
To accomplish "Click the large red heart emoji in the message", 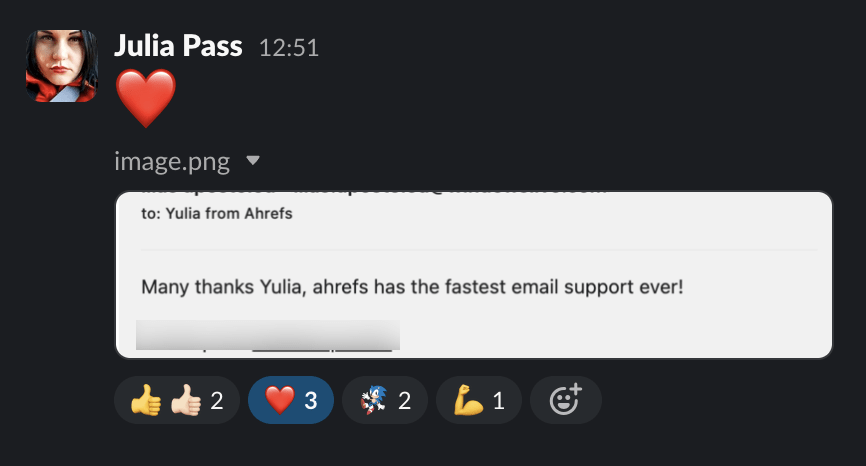I will (x=146, y=98).
